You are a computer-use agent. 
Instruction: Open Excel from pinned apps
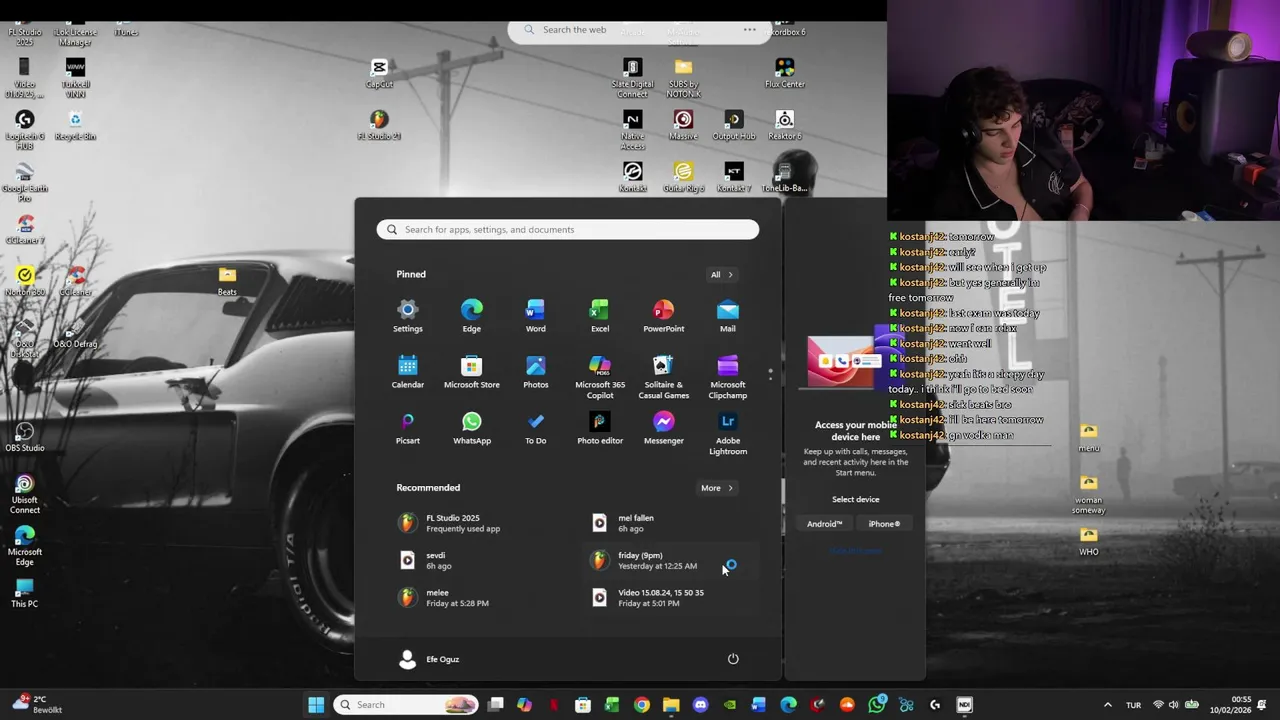point(600,316)
